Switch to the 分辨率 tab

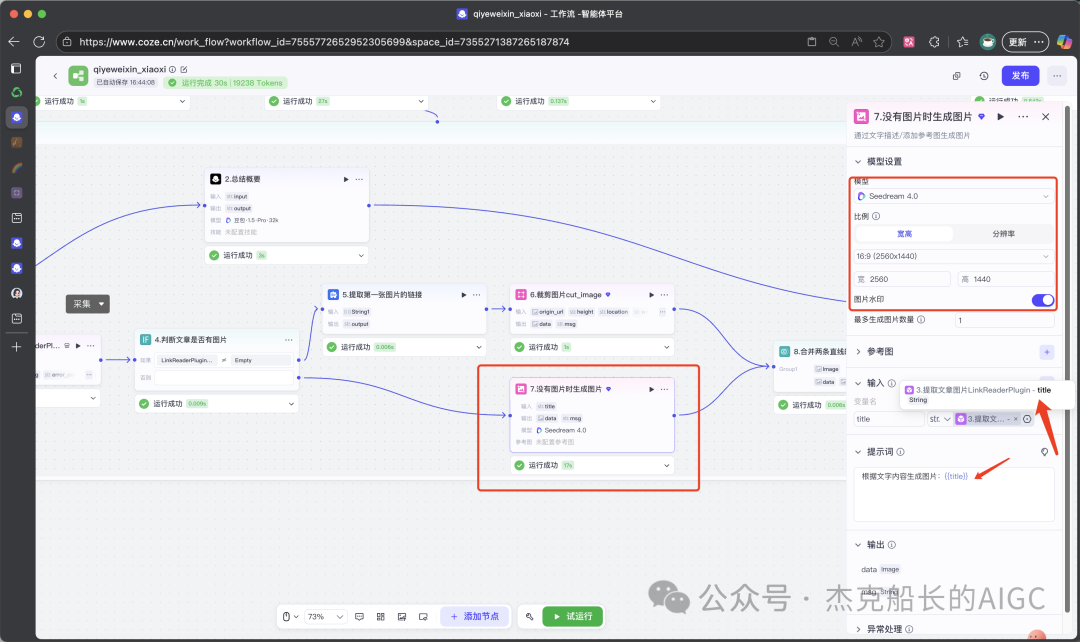[x=1004, y=234]
